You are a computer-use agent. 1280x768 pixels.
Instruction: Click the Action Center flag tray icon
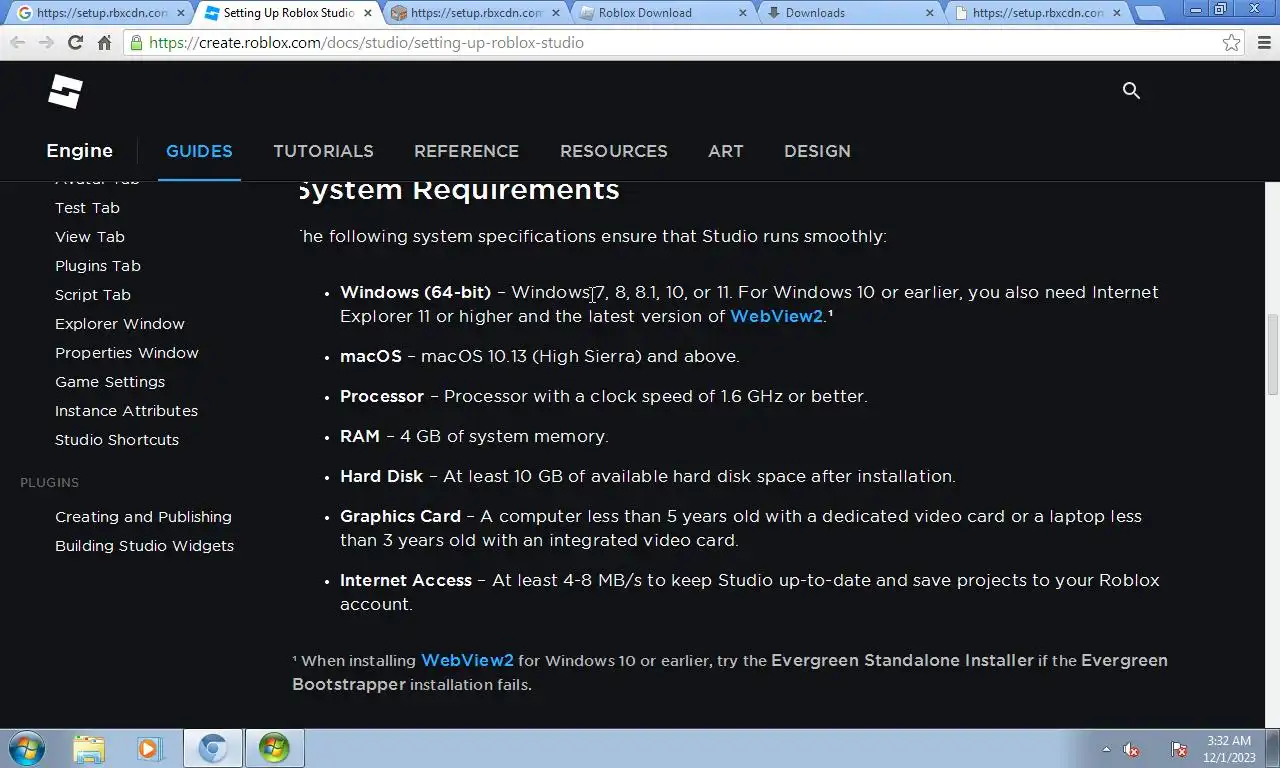coord(1179,749)
